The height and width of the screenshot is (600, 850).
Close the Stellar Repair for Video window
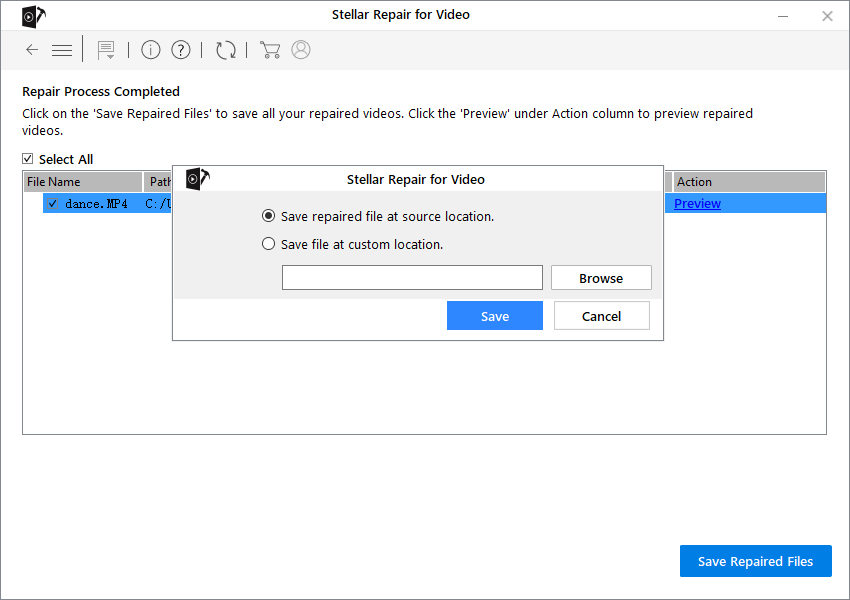(827, 16)
